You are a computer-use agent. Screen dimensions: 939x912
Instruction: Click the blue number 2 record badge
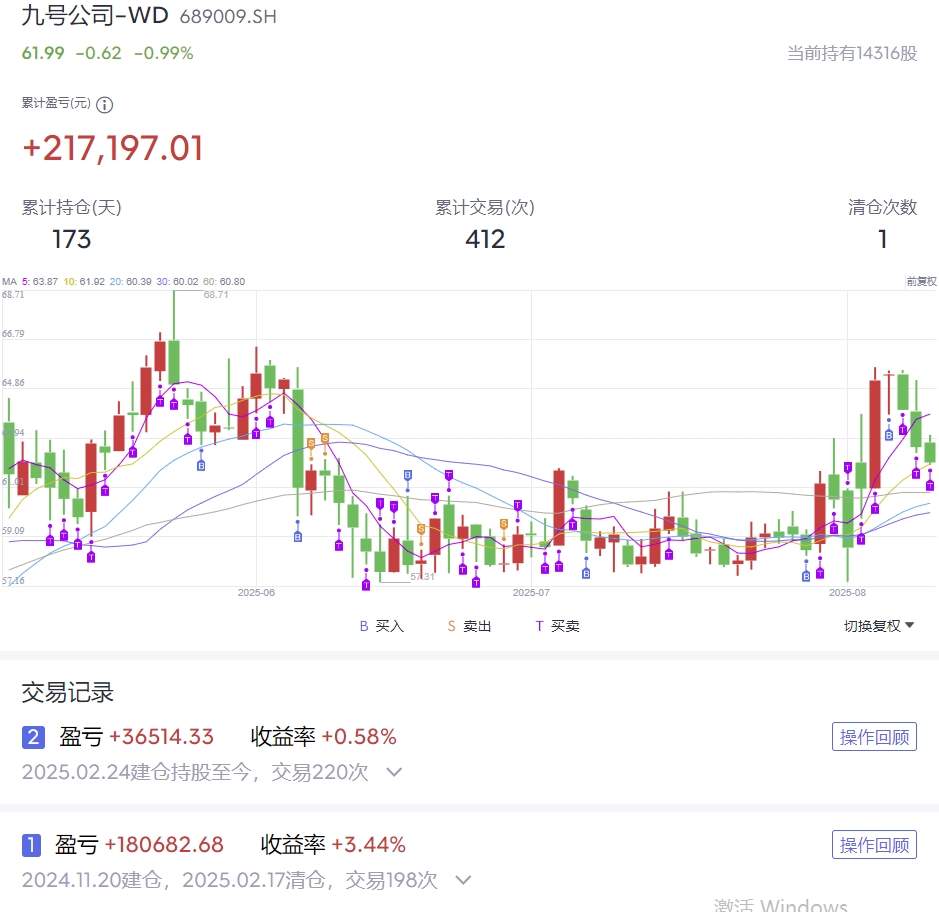click(34, 737)
